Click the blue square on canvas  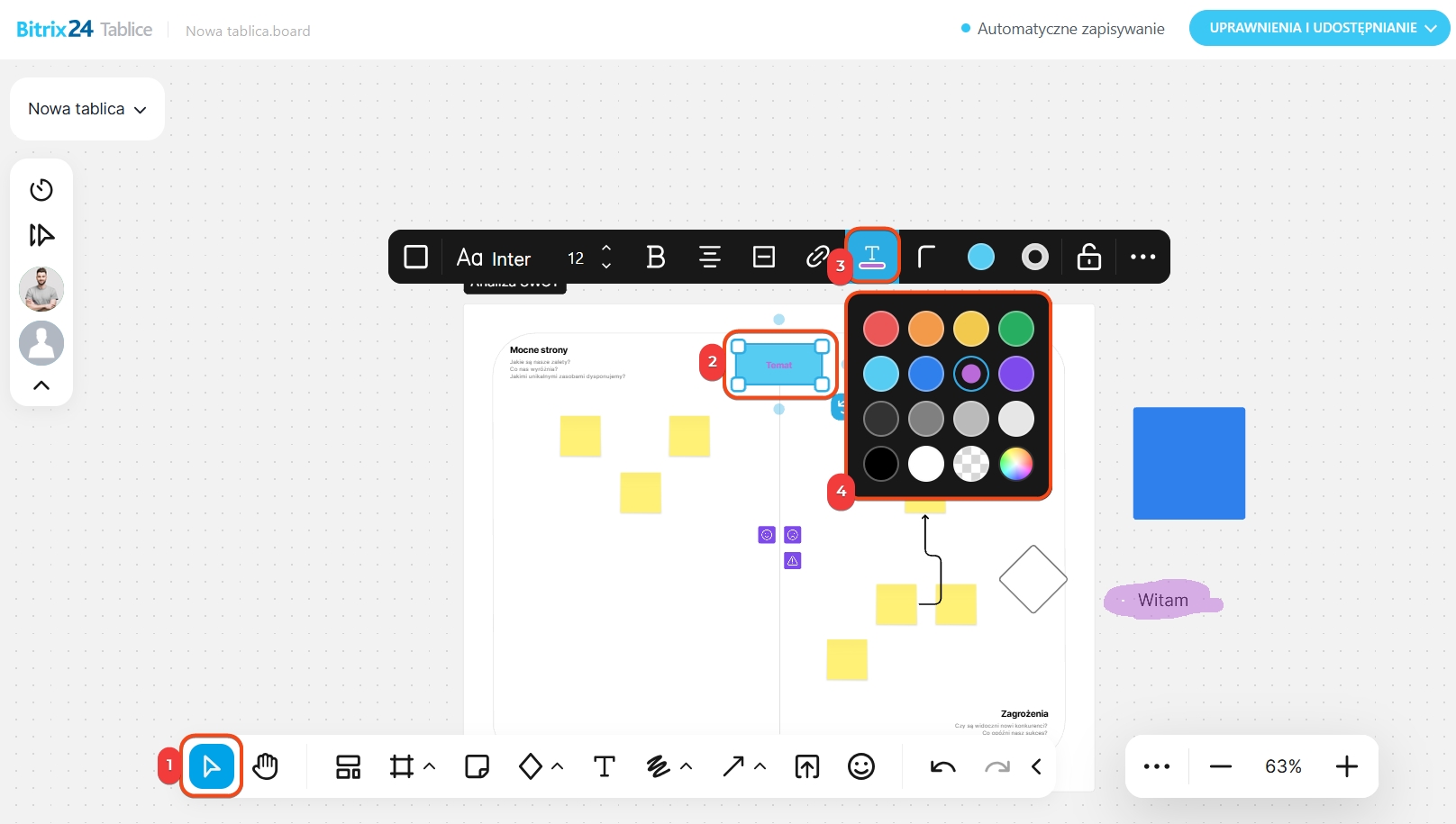(1188, 463)
